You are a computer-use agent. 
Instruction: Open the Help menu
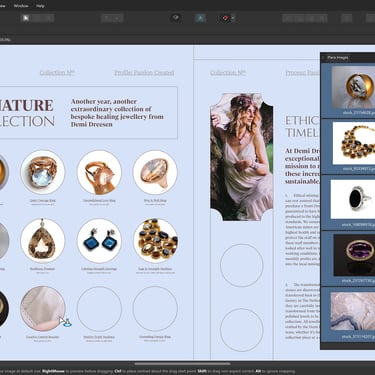(x=40, y=6)
